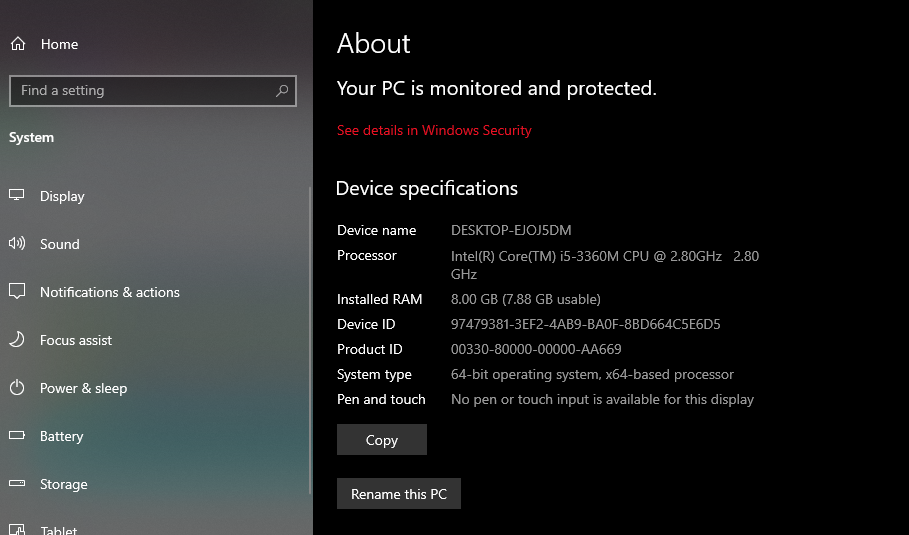Click Your PC is monitored text
Viewport: 909px width, 535px height.
496,88
